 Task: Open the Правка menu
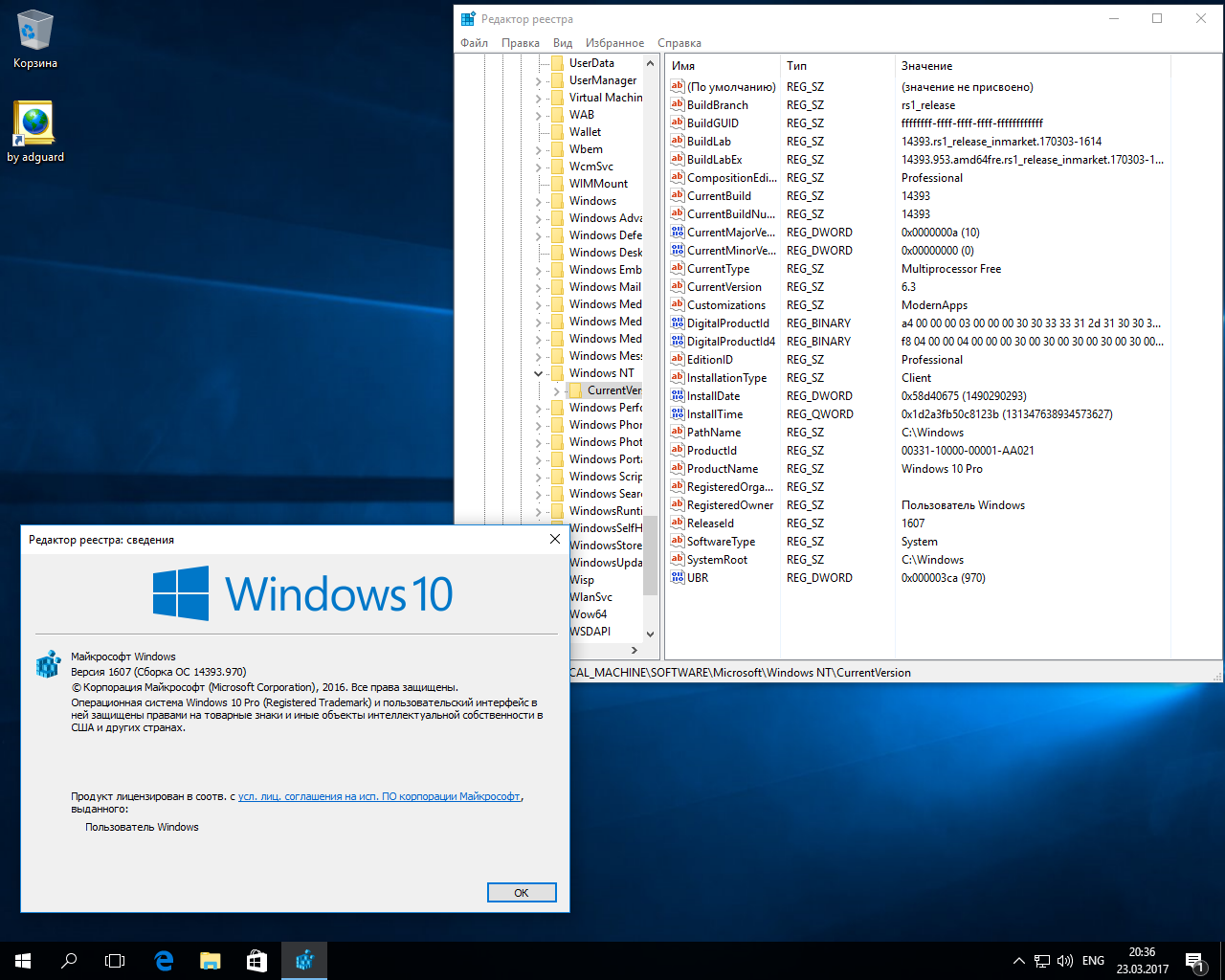(520, 43)
